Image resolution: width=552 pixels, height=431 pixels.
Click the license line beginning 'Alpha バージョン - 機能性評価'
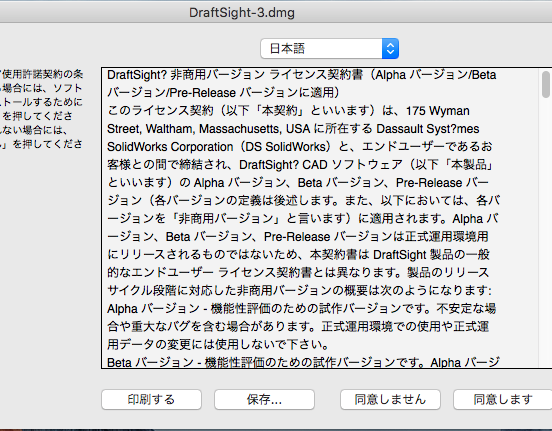[x=301, y=308]
